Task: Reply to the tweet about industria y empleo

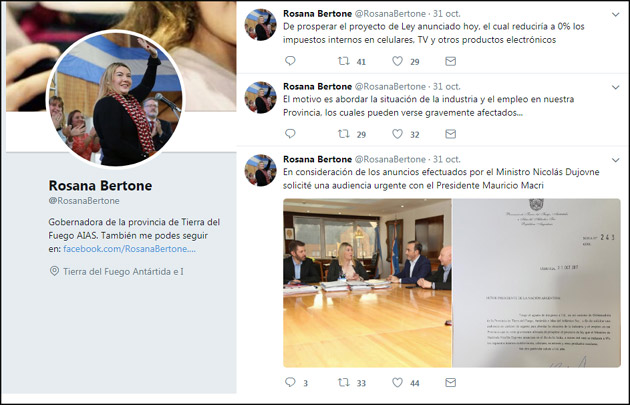Action: click(290, 134)
